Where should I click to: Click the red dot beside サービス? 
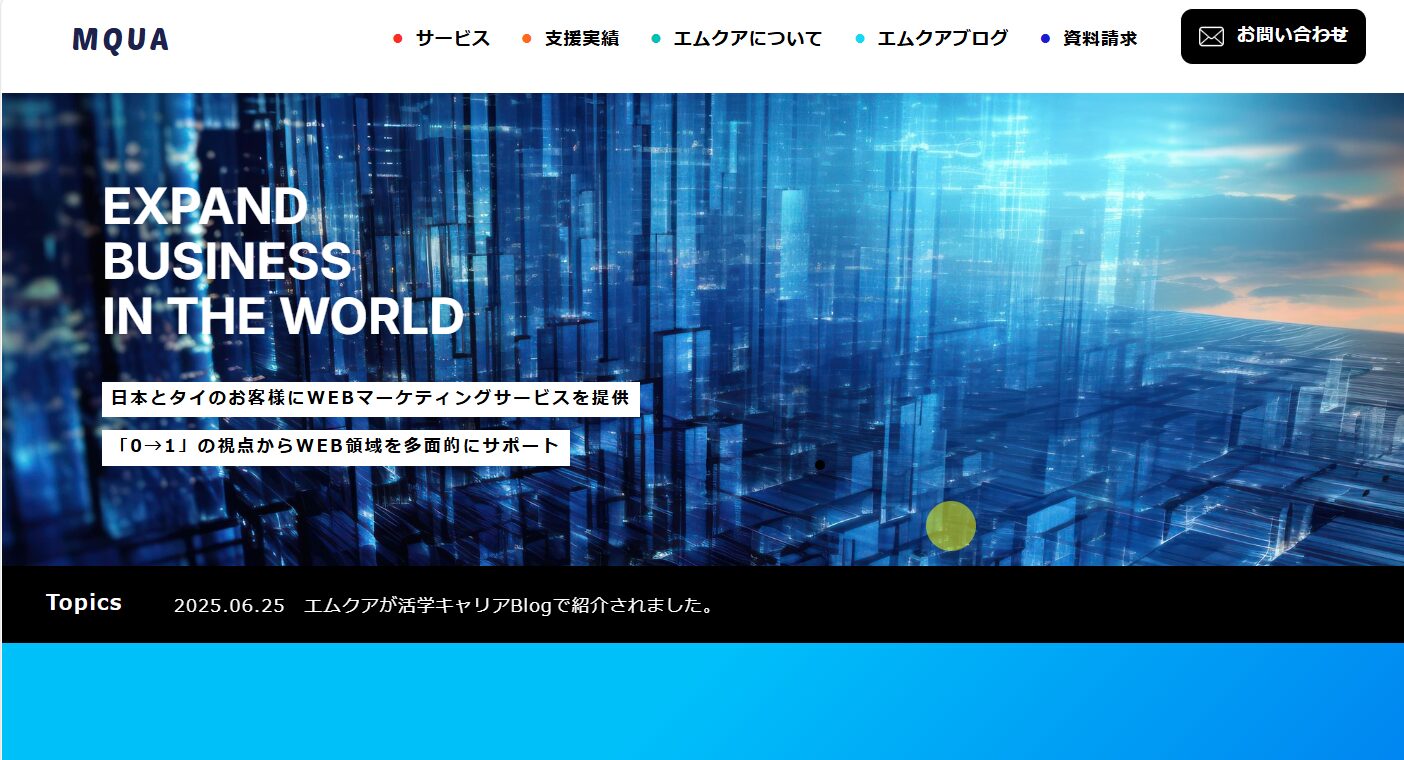(398, 39)
